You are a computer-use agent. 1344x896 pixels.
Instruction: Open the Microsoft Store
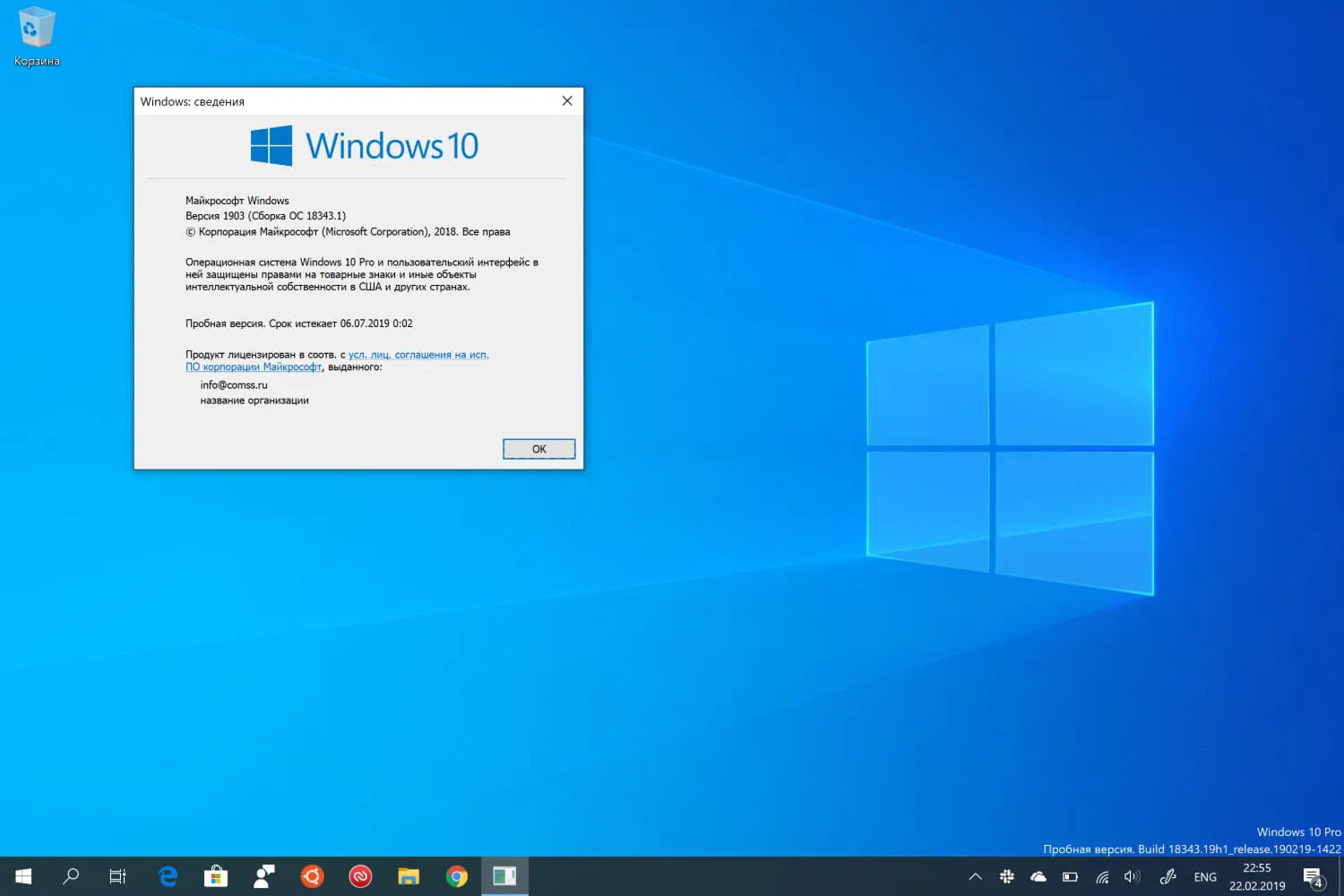coord(215,876)
